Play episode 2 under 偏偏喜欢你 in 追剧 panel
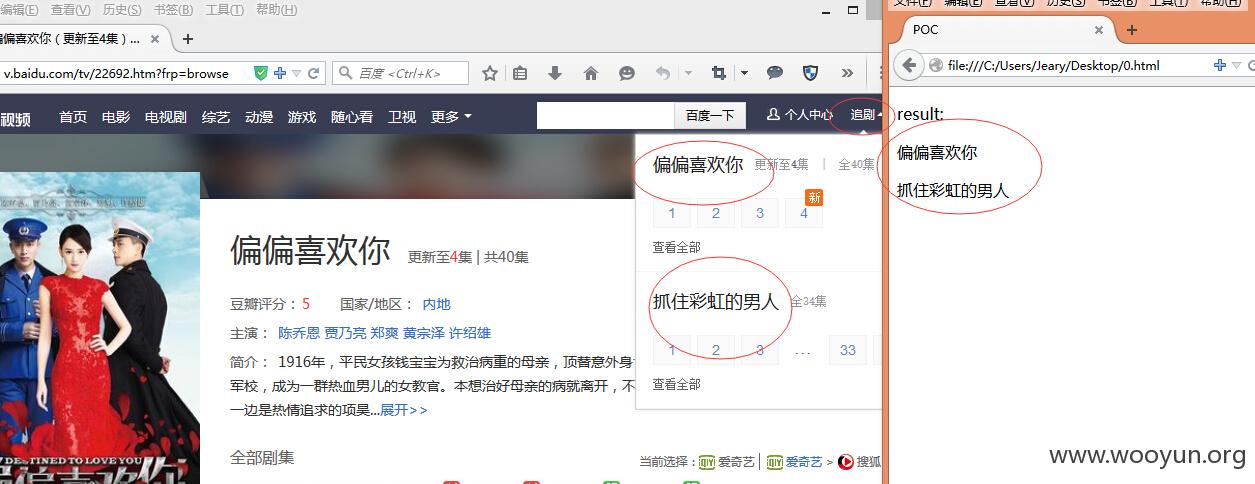The width and height of the screenshot is (1255, 484). 716,212
